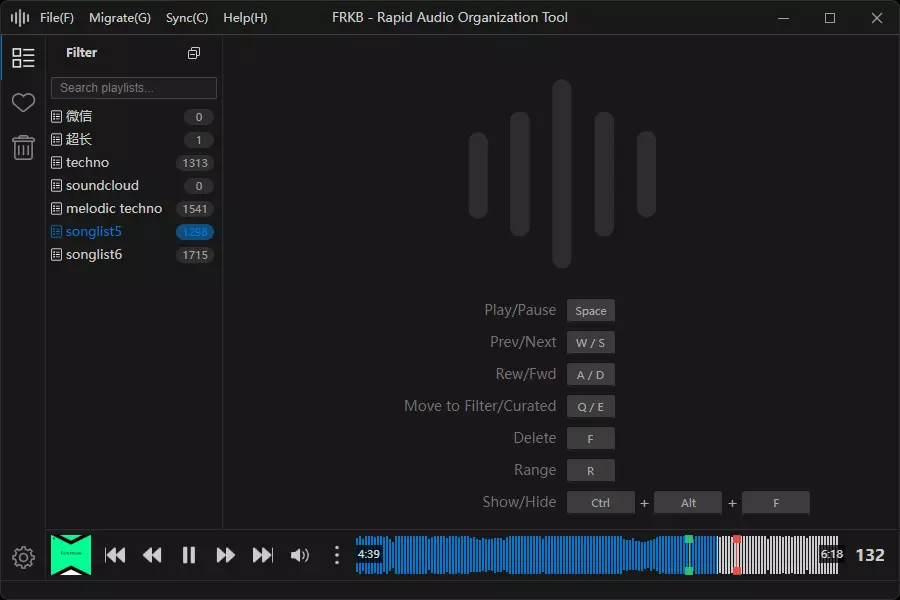900x600 pixels.
Task: Click the Search playlists input field
Action: click(134, 88)
